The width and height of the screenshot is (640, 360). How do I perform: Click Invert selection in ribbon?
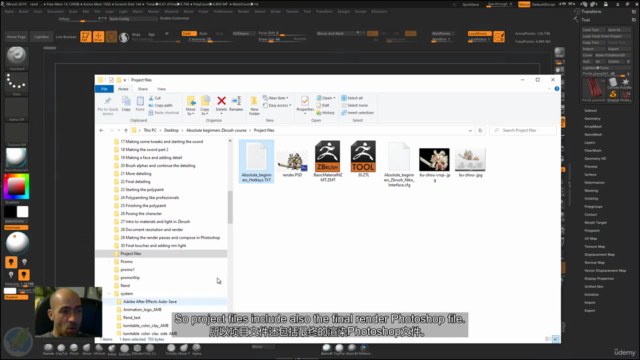coord(357,113)
